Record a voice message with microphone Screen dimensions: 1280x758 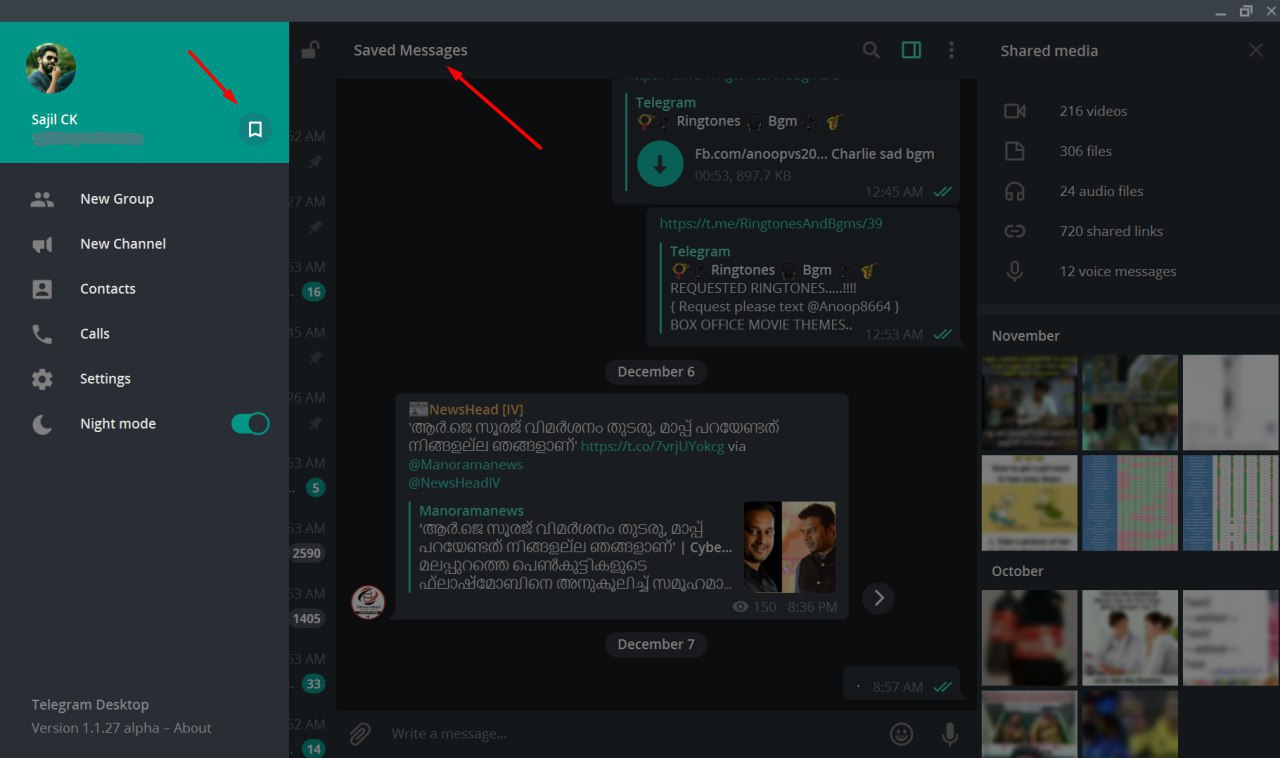click(950, 734)
